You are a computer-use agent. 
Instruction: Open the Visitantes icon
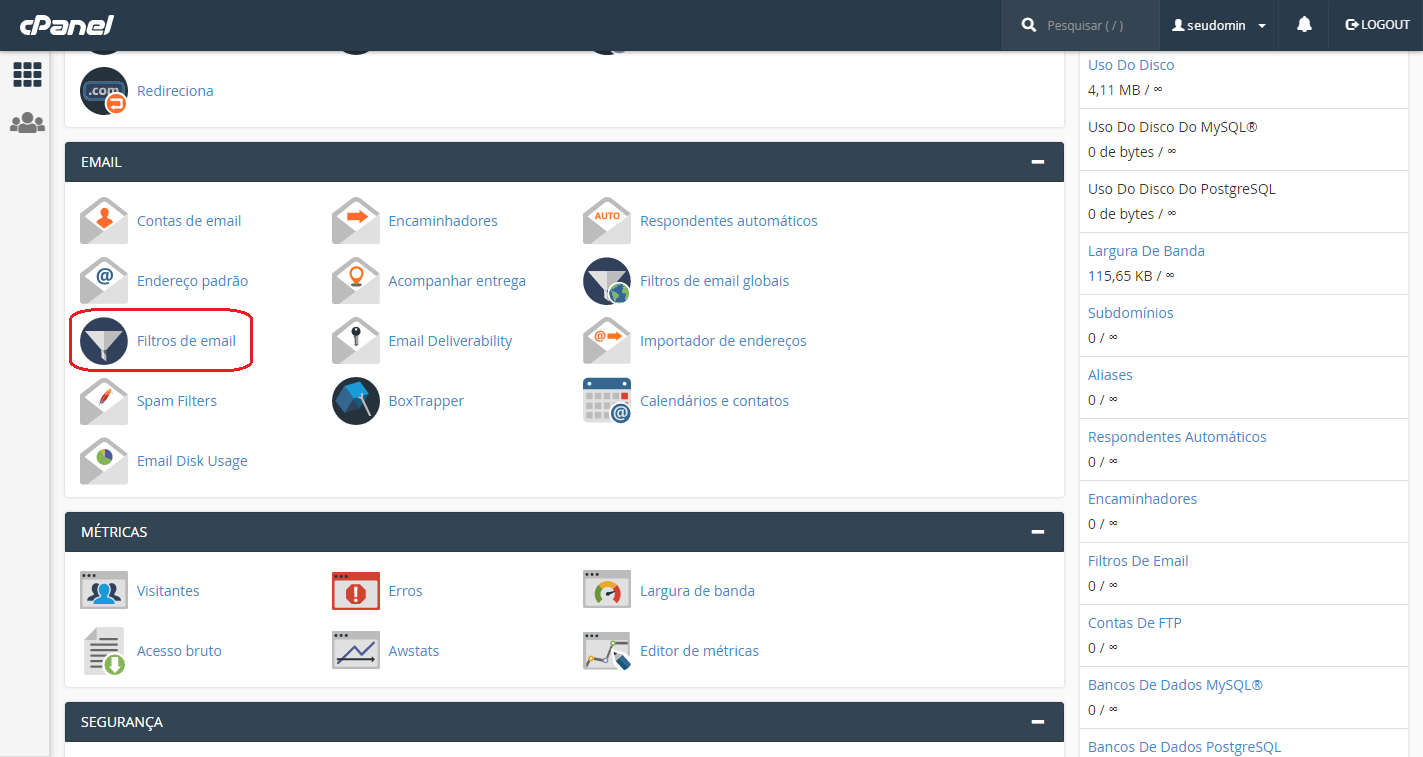pyautogui.click(x=104, y=591)
